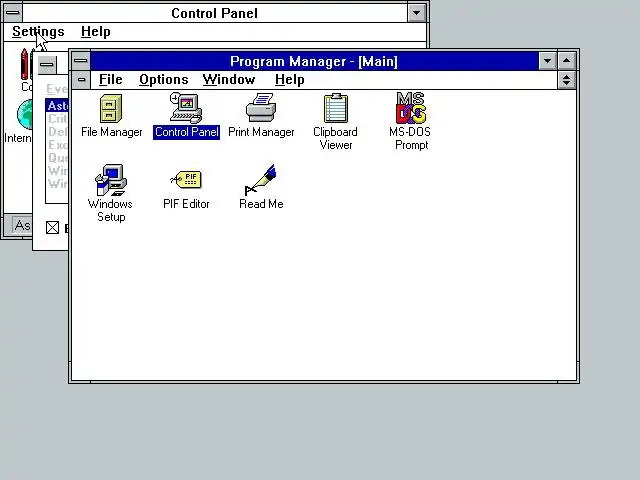Open the File menu in Program Manager
The height and width of the screenshot is (480, 640).
111,80
